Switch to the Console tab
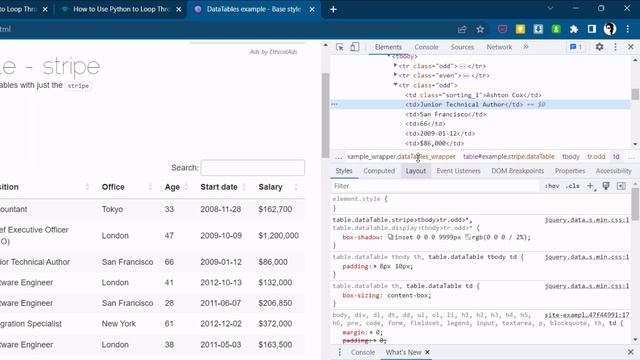This screenshot has width=640, height=360. click(426, 47)
